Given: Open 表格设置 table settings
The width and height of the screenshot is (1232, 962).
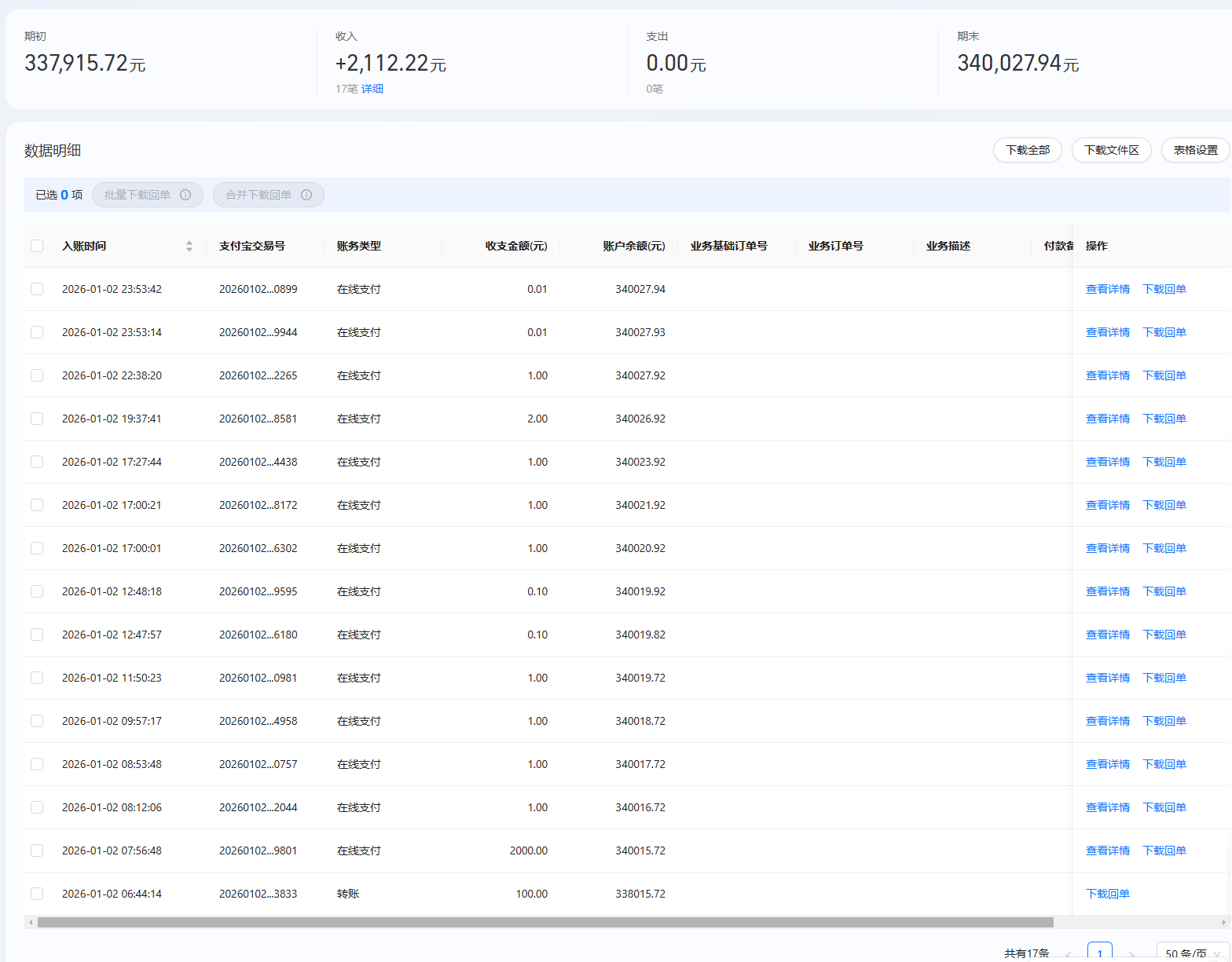Looking at the screenshot, I should [x=1195, y=150].
